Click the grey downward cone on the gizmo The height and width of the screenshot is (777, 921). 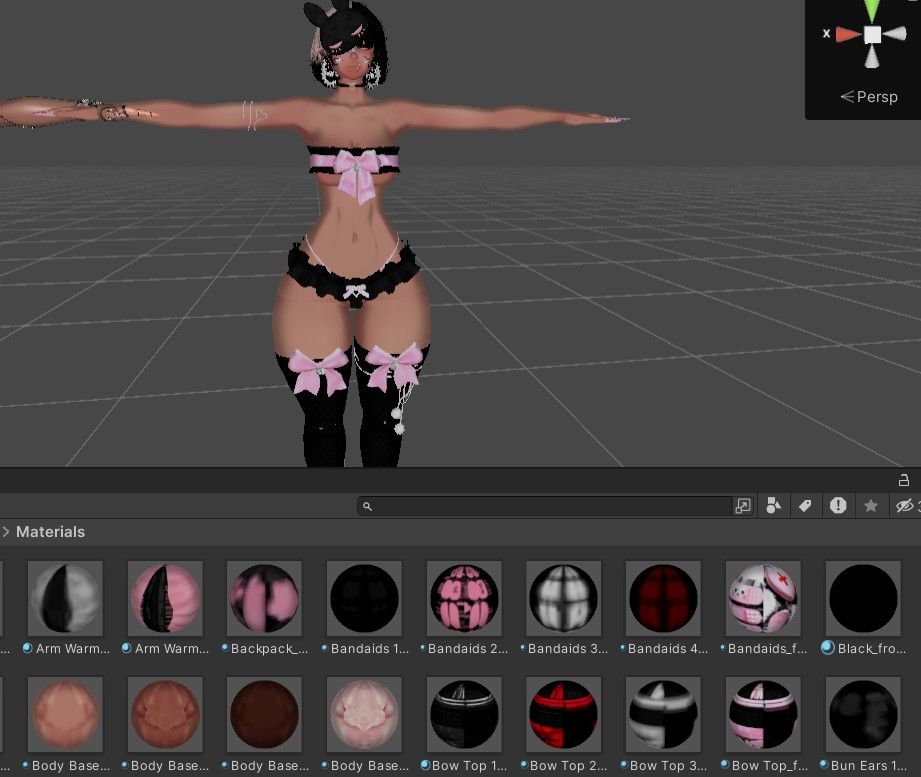click(872, 56)
